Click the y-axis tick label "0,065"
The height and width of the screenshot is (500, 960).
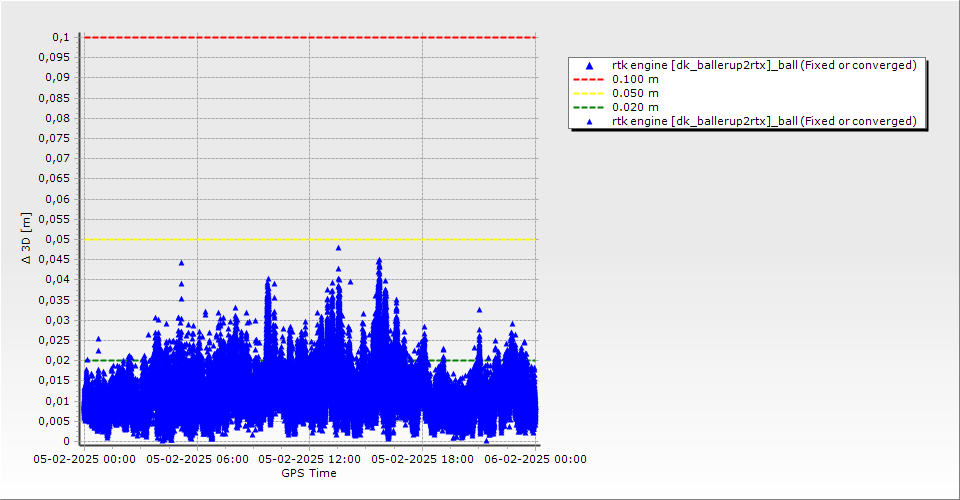pos(54,179)
